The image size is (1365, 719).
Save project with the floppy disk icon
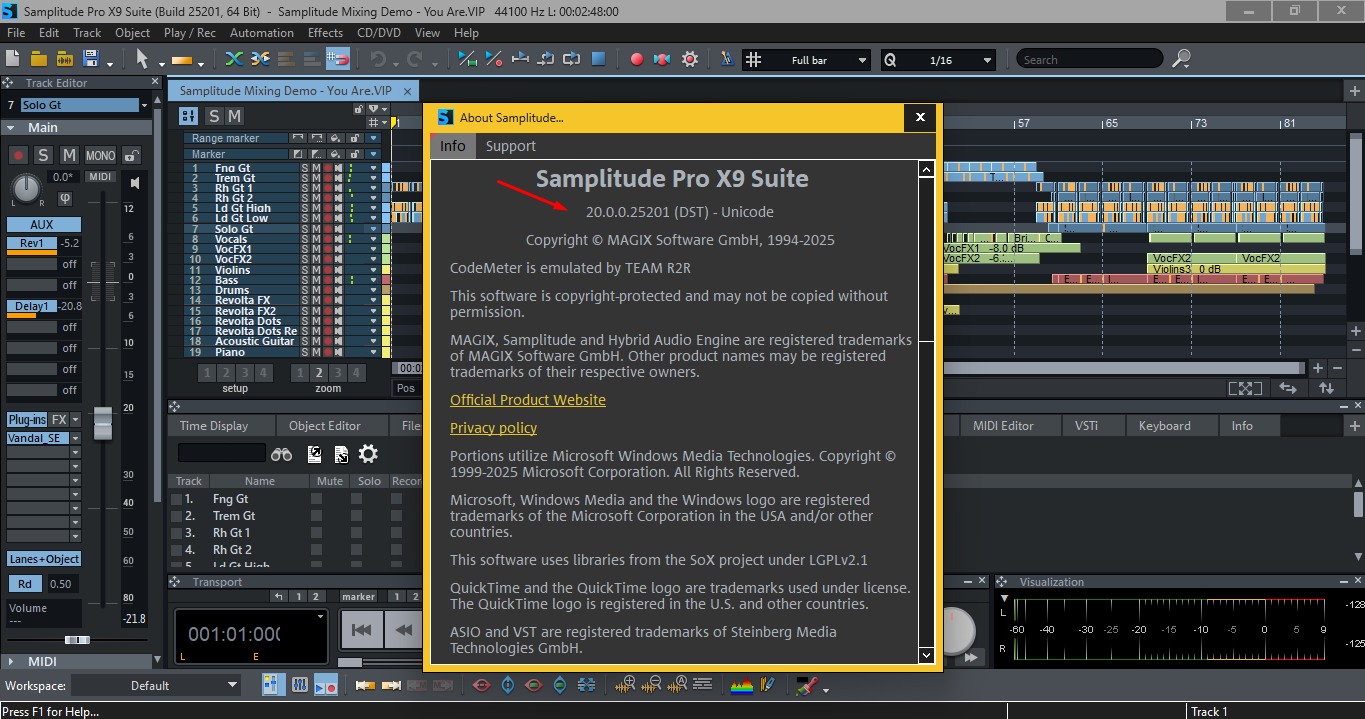click(91, 59)
